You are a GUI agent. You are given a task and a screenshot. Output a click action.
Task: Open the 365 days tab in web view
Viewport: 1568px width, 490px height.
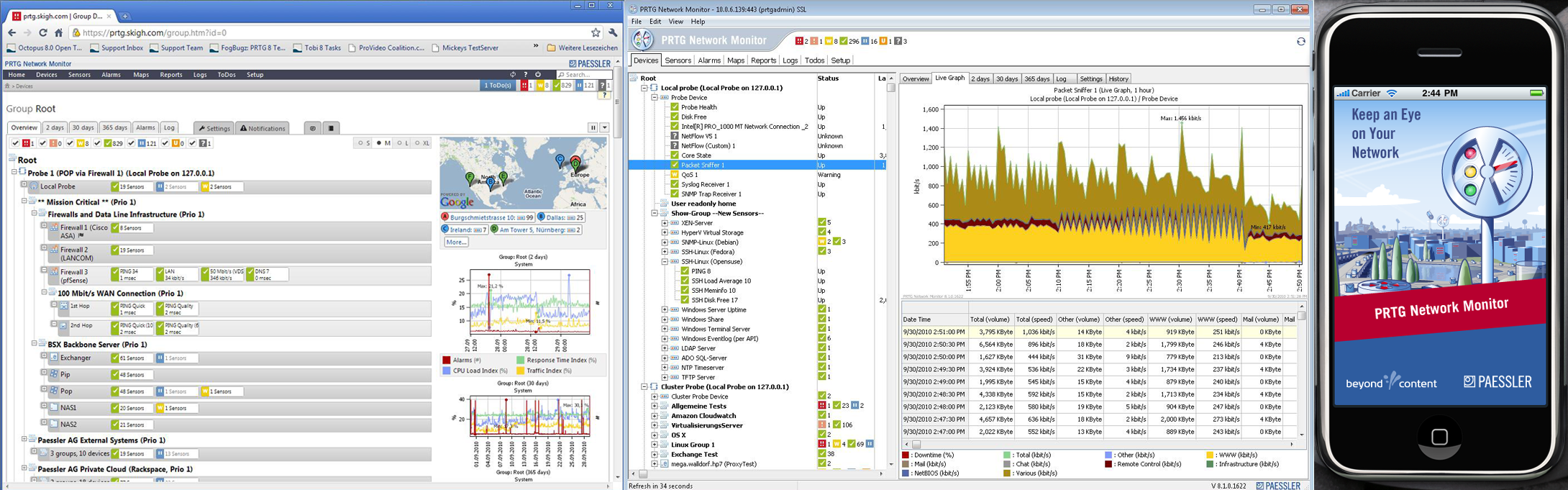(114, 127)
